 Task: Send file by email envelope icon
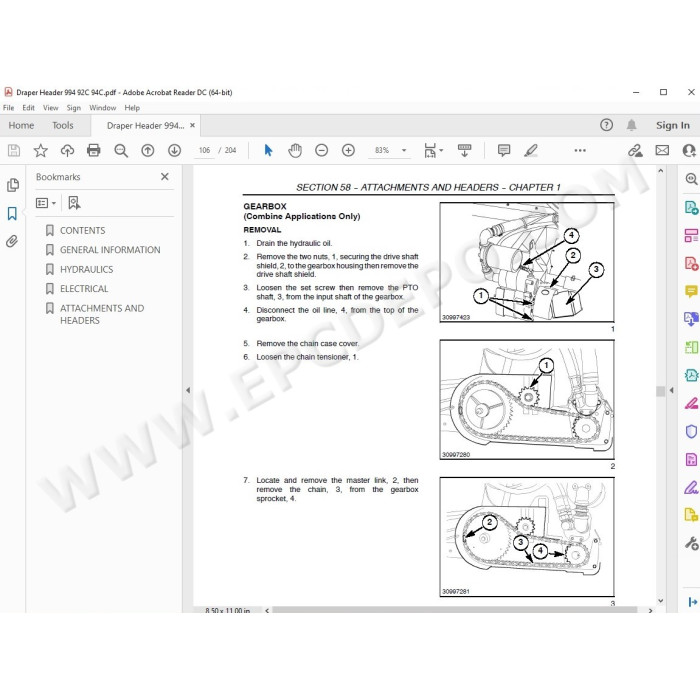pyautogui.click(x=662, y=150)
